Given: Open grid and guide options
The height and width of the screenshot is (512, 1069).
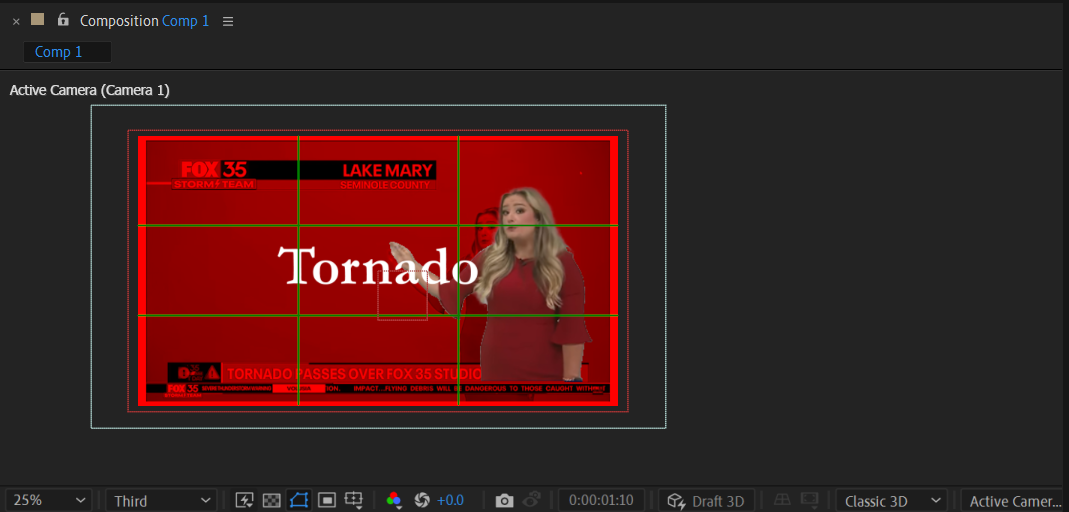Looking at the screenshot, I should (354, 500).
